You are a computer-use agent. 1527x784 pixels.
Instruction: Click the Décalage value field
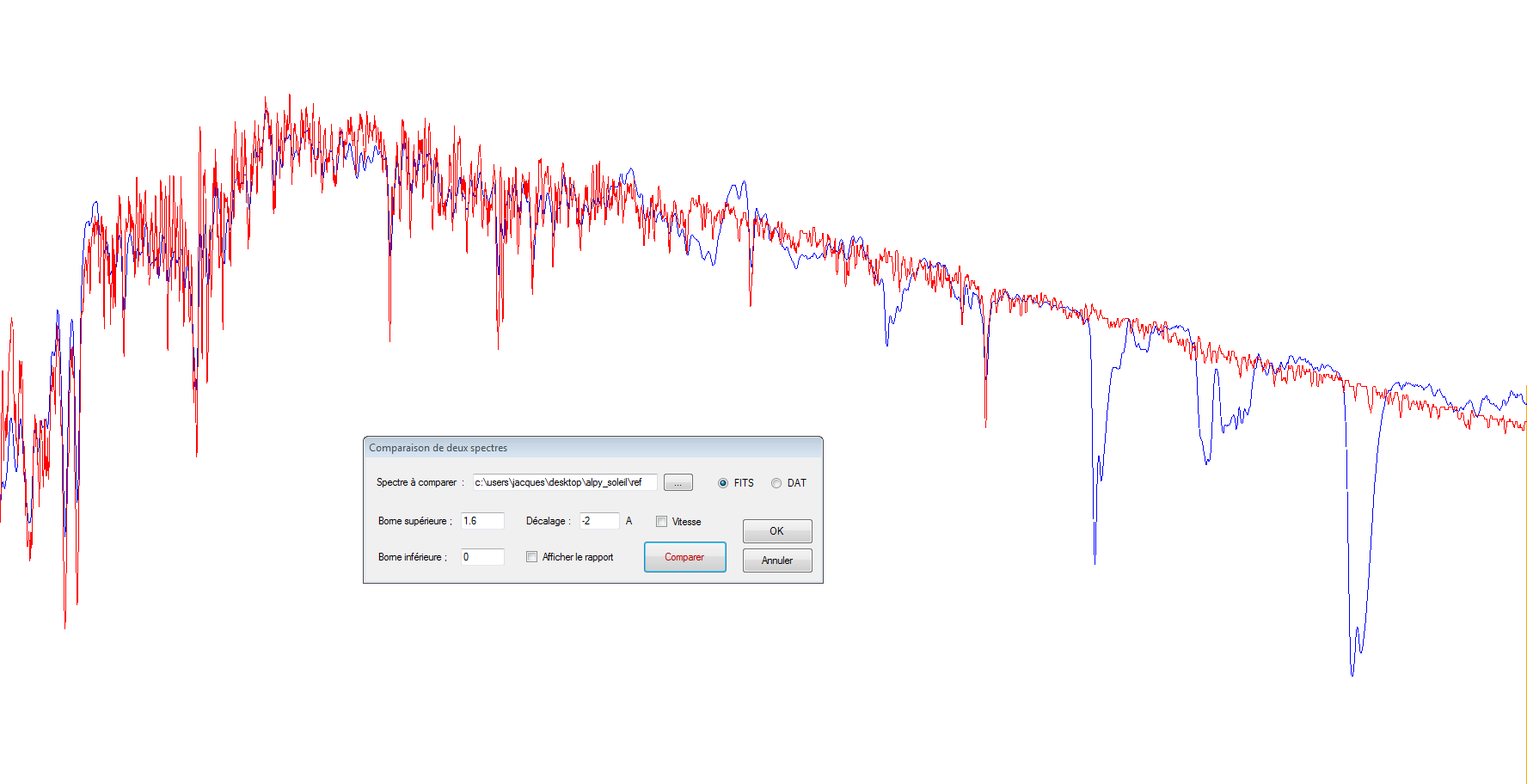[598, 521]
